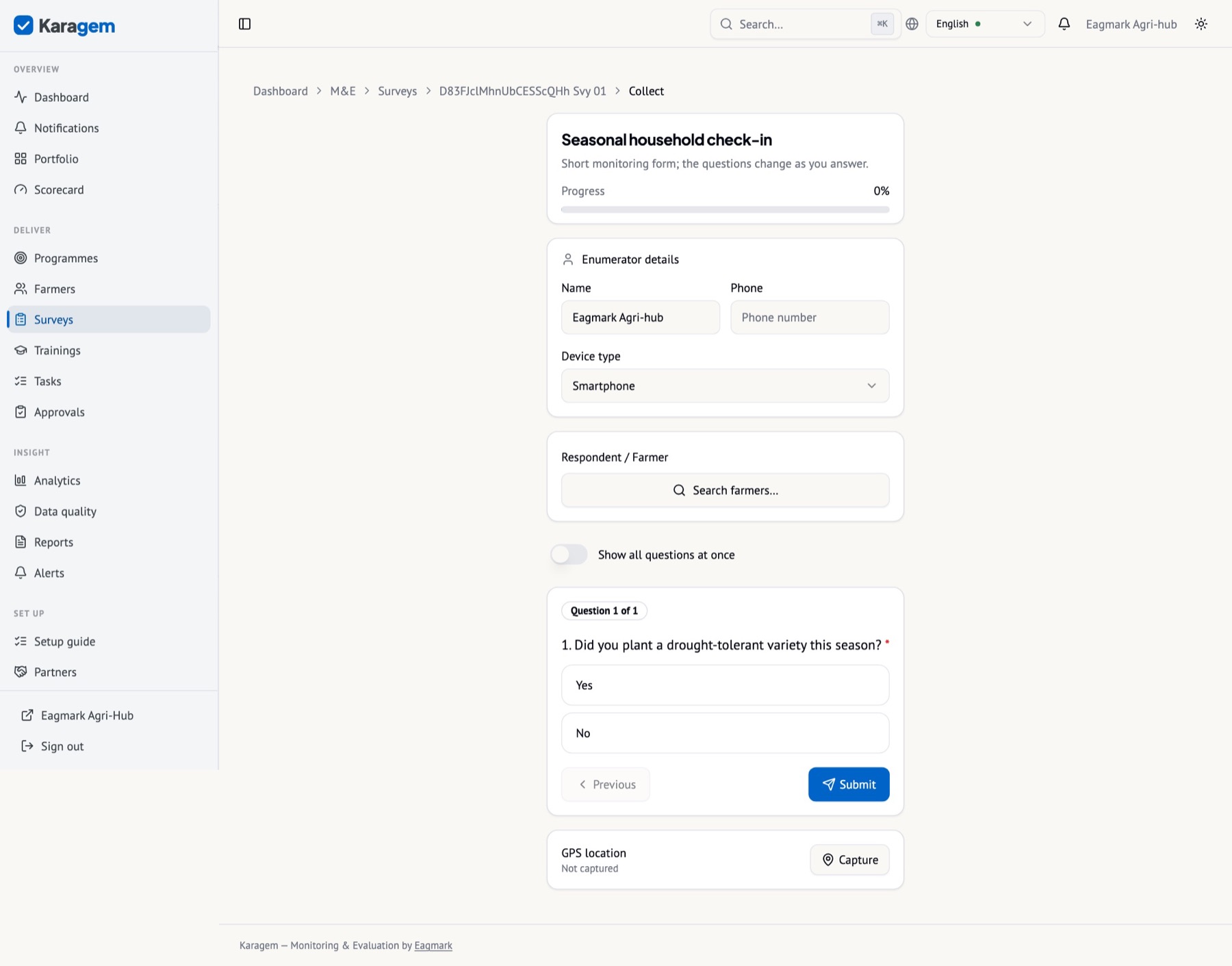Click the Scorecard gauge icon

pos(21,190)
